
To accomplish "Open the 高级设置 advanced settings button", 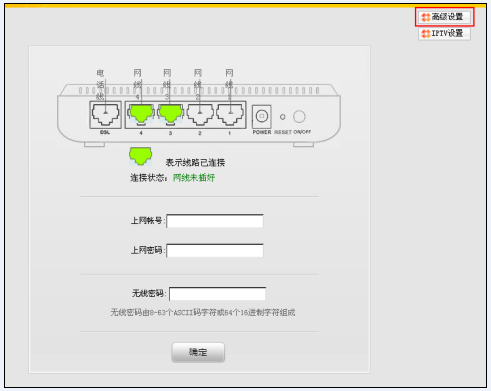I will click(x=444, y=17).
